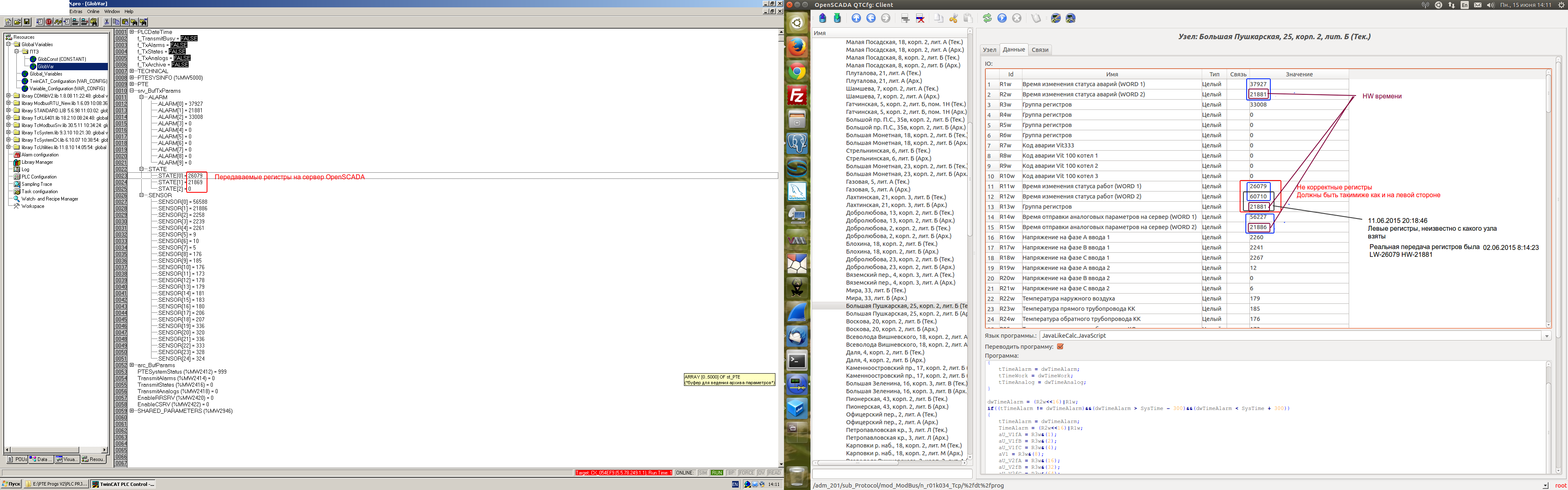
Task: Switch to the 'Узел' tab
Action: 990,50
